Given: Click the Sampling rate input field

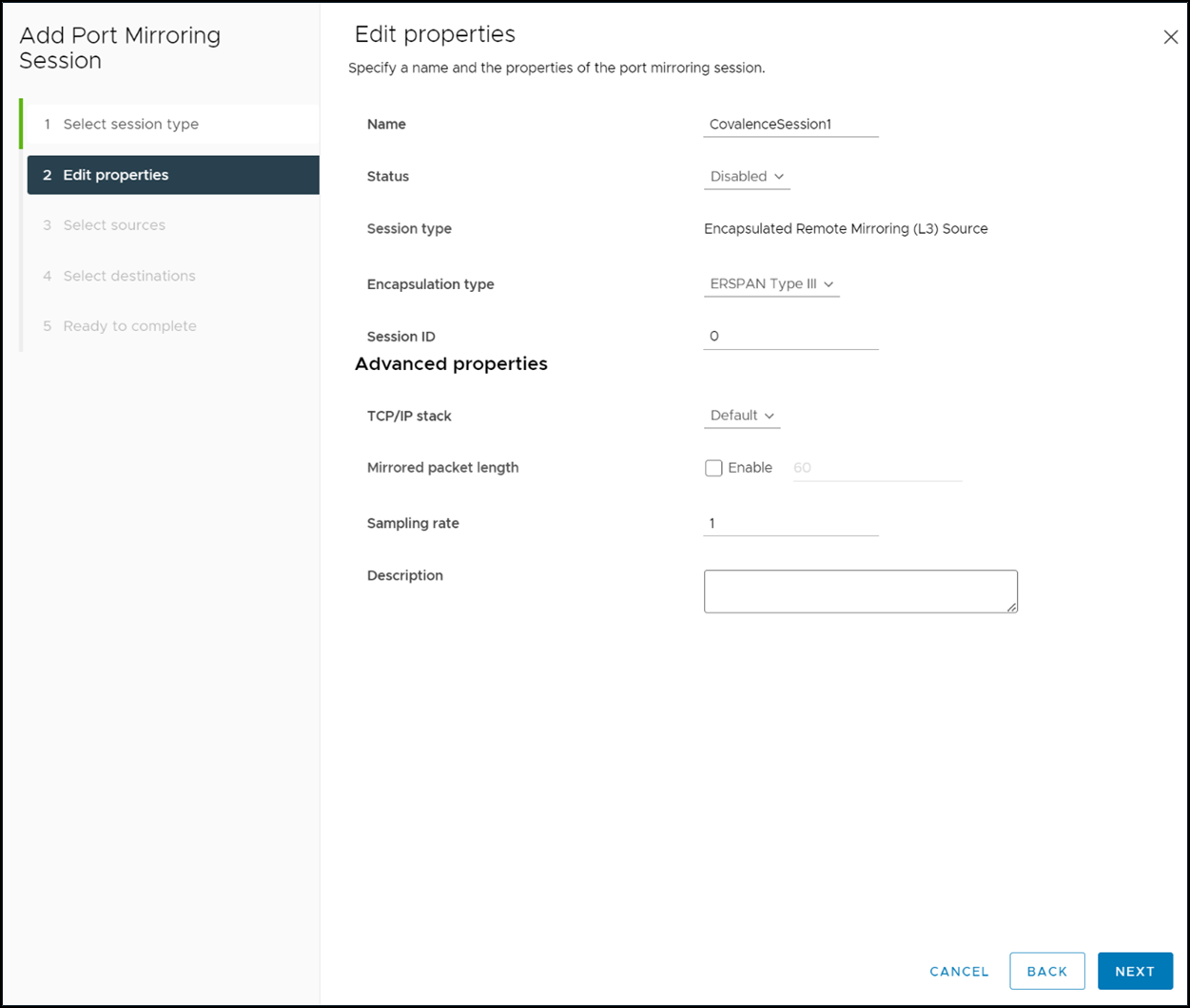Looking at the screenshot, I should coord(790,524).
